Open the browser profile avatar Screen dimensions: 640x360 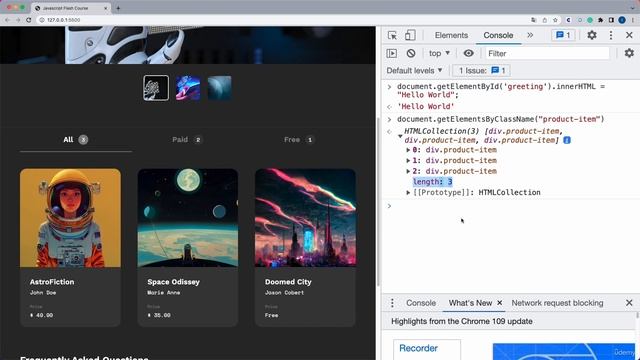click(622, 20)
